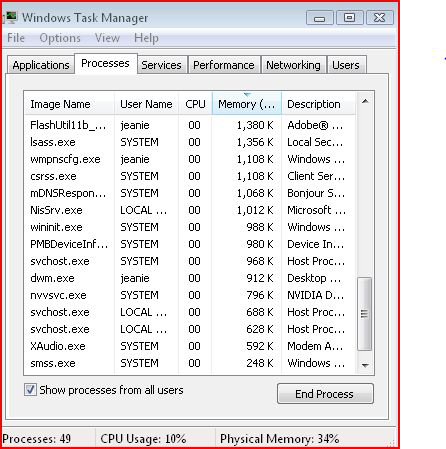The height and width of the screenshot is (449, 446).
Task: Select the dwm.exe process
Action: tap(190, 278)
